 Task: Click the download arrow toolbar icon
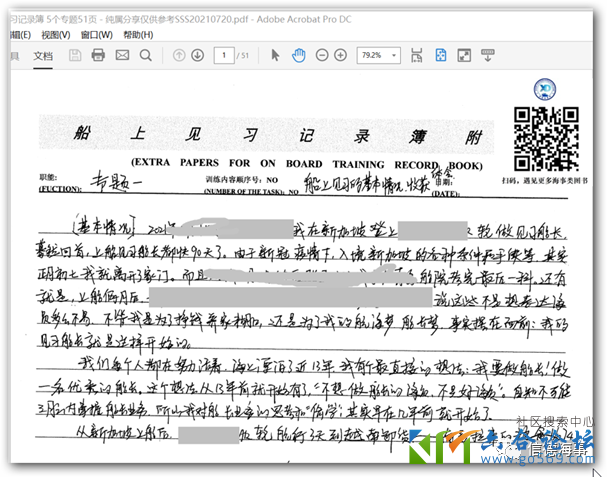pos(488,55)
